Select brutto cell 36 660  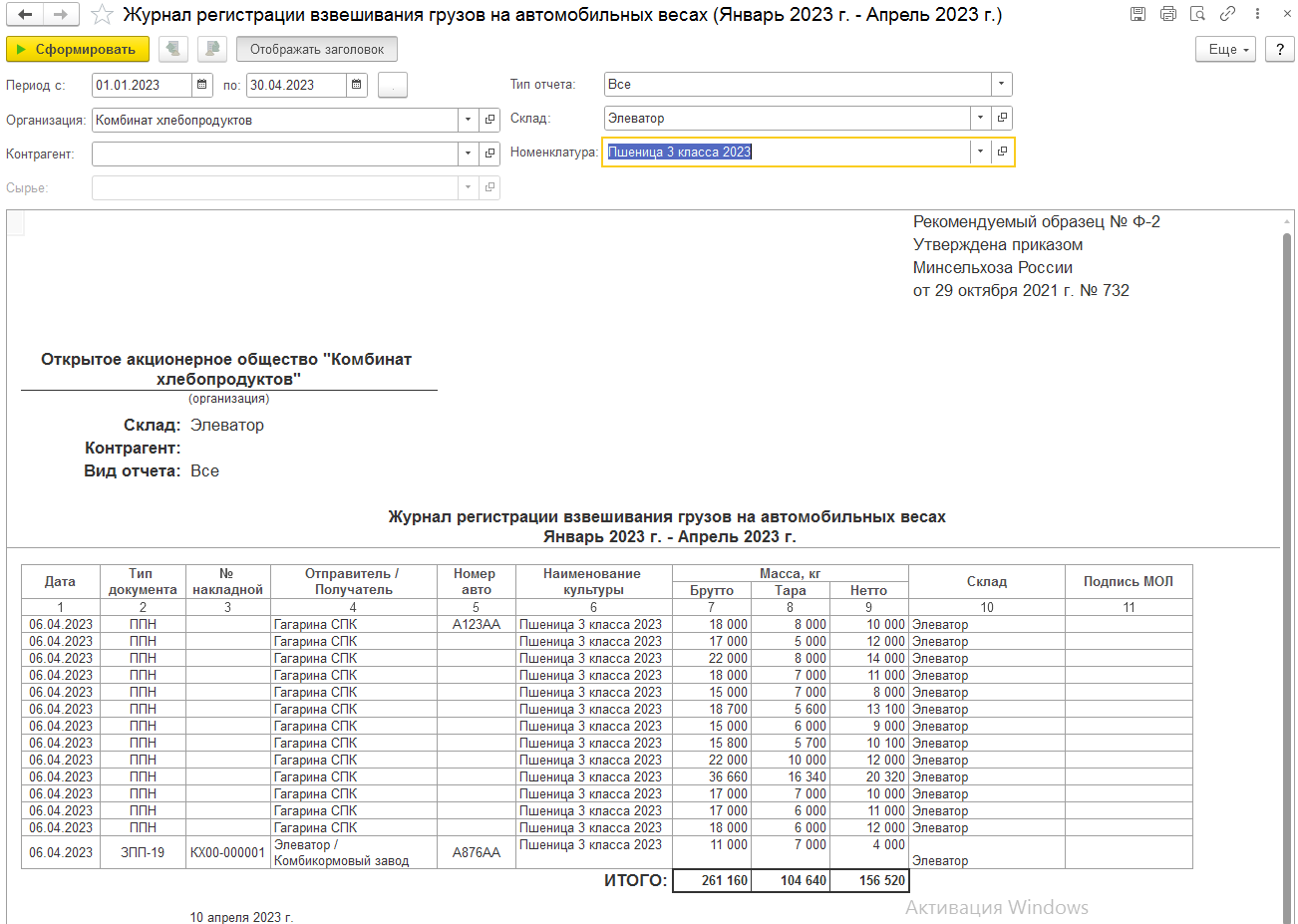pos(712,776)
